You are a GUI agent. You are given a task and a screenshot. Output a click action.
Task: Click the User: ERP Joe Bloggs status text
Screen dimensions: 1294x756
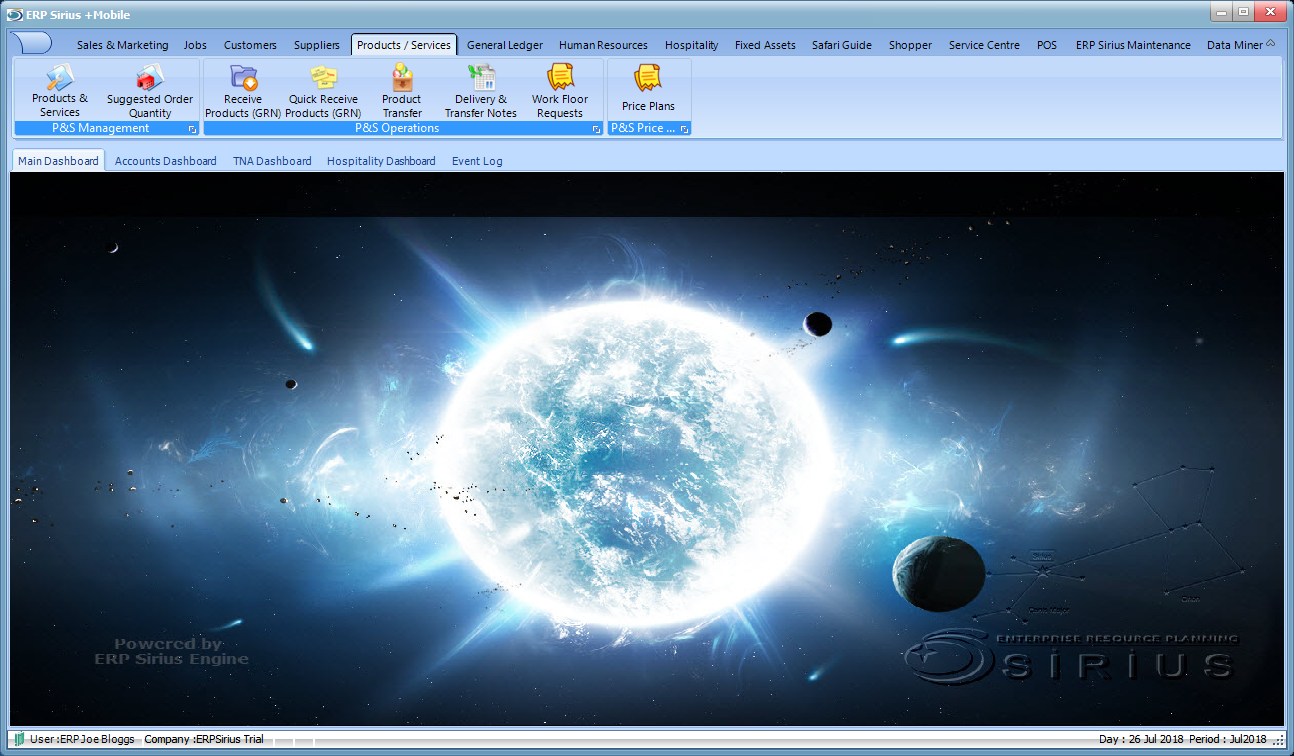tap(82, 739)
